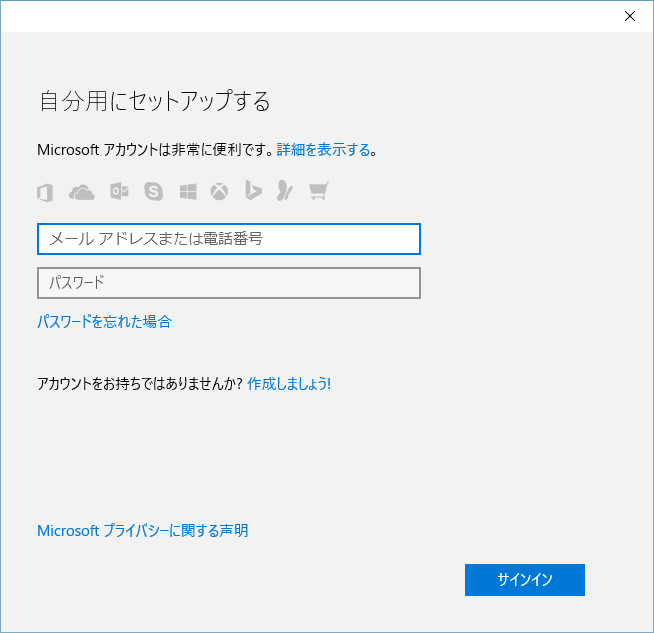Click the Bing icon
654x633 pixels.
tap(254, 191)
